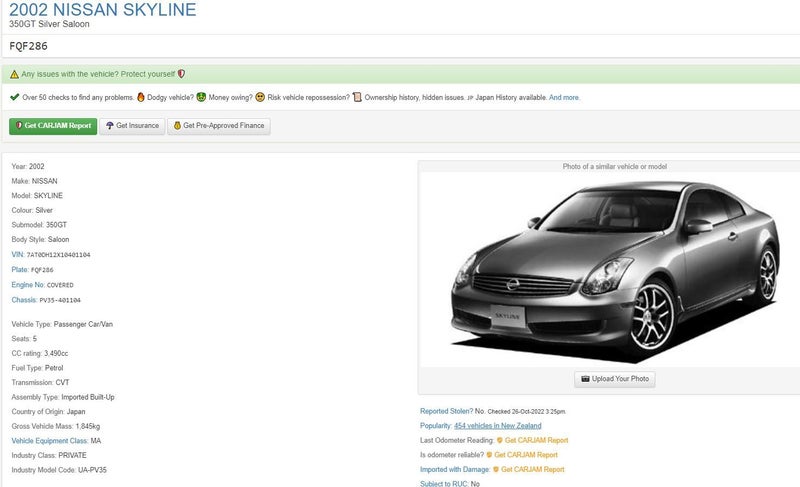Click the money bag icon on Pre-Approved Finance
The image size is (800, 487).
(x=177, y=126)
